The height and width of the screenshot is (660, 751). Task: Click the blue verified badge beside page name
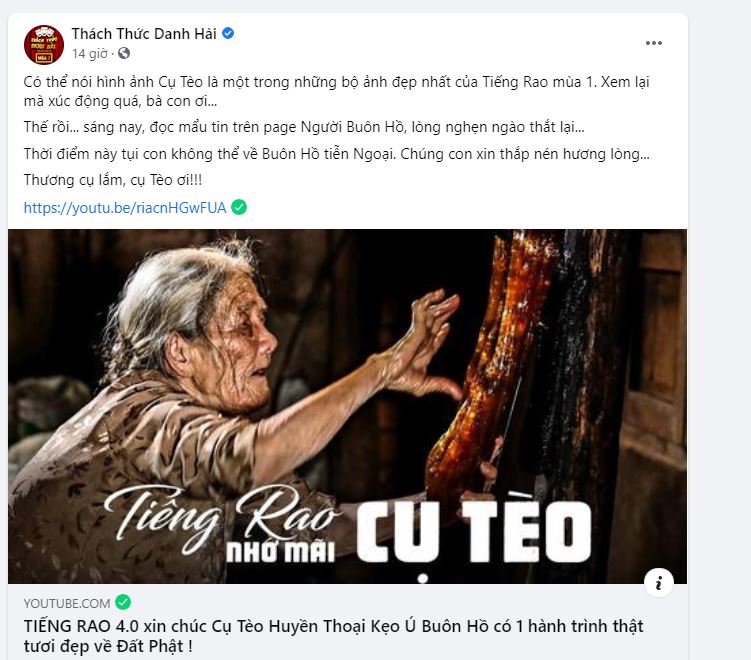[228, 34]
